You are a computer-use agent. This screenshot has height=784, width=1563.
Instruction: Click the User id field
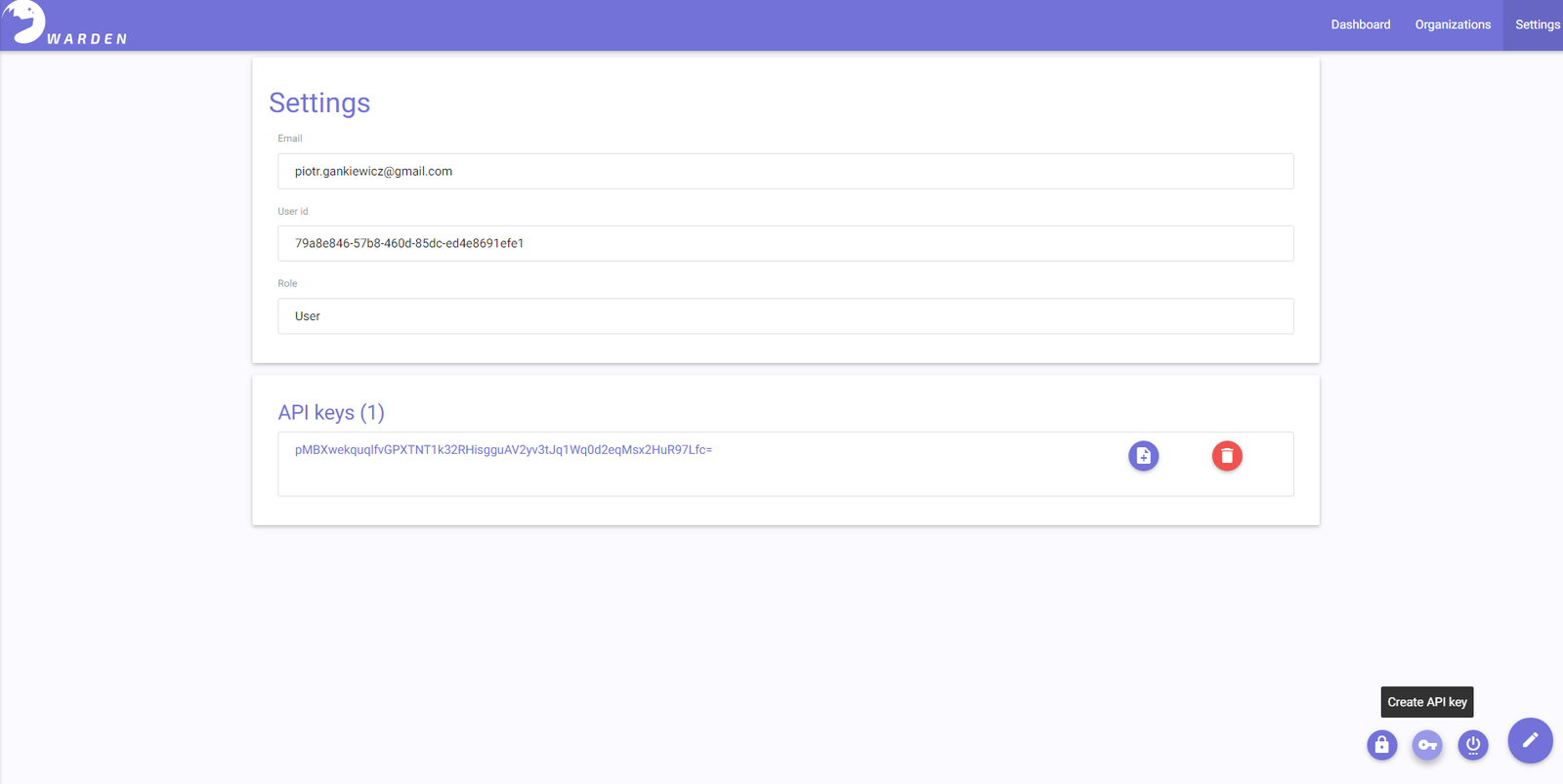pos(785,243)
